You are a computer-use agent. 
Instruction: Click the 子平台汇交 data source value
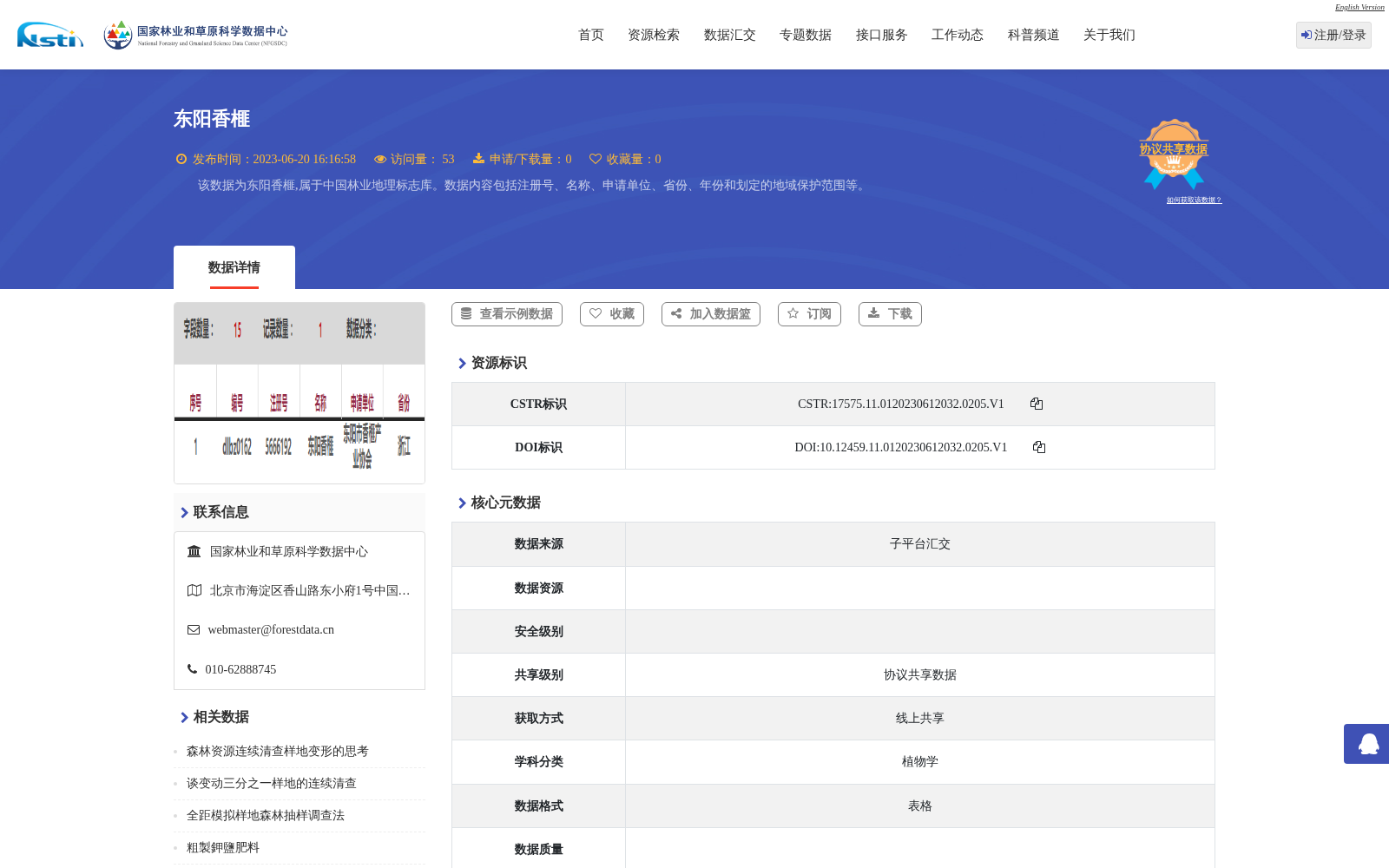pos(920,544)
